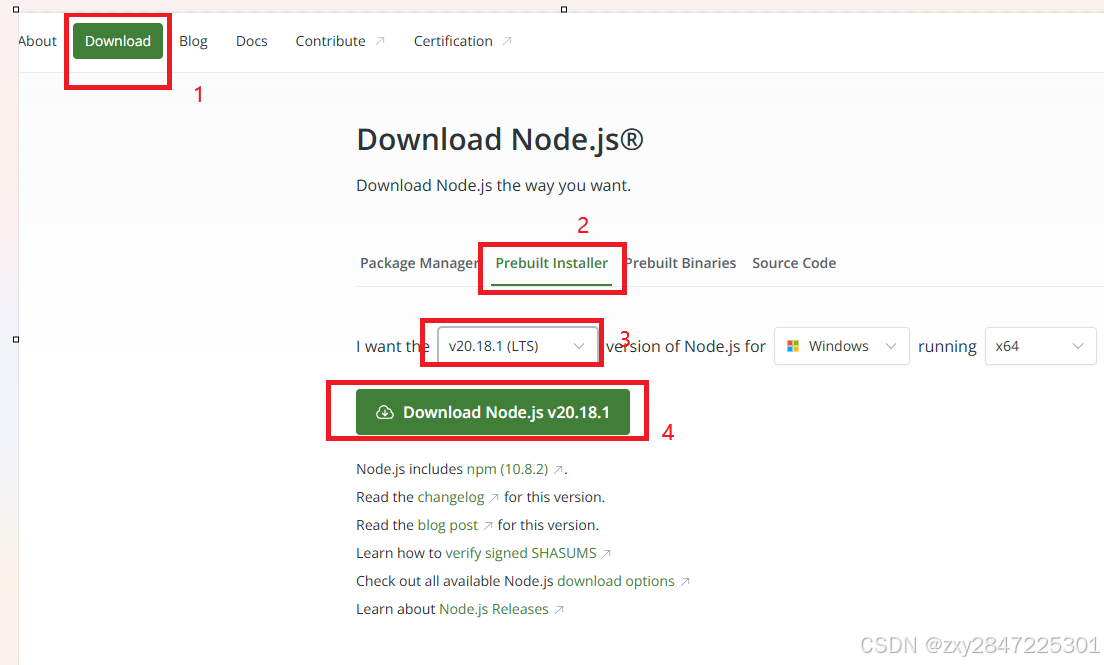Click the Windows logo icon in OS dropdown
Screen dimensions: 1104x665
tap(793, 346)
